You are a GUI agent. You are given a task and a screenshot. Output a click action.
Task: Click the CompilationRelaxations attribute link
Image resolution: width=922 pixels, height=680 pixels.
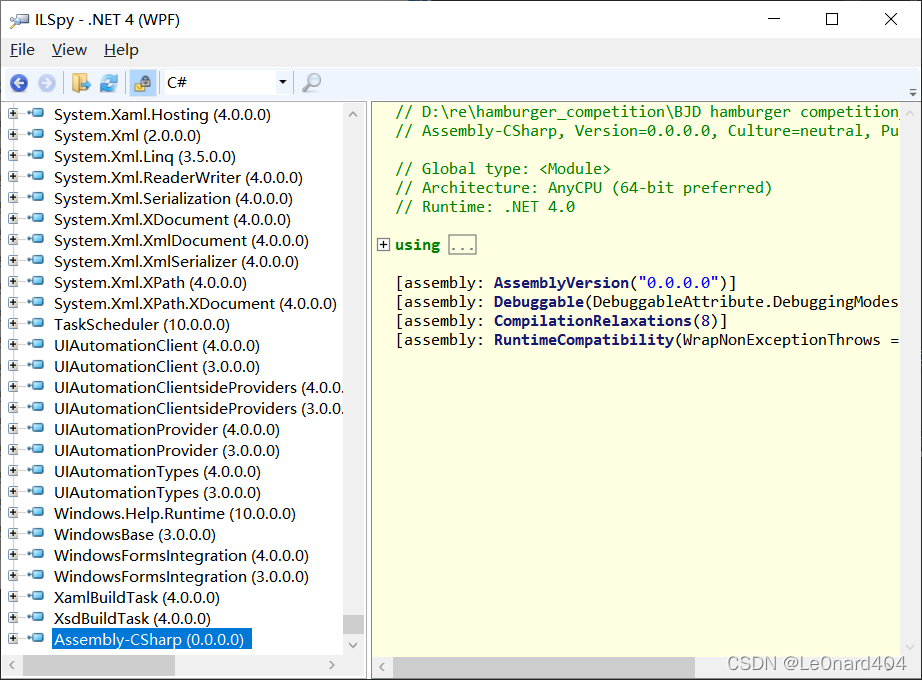(593, 321)
